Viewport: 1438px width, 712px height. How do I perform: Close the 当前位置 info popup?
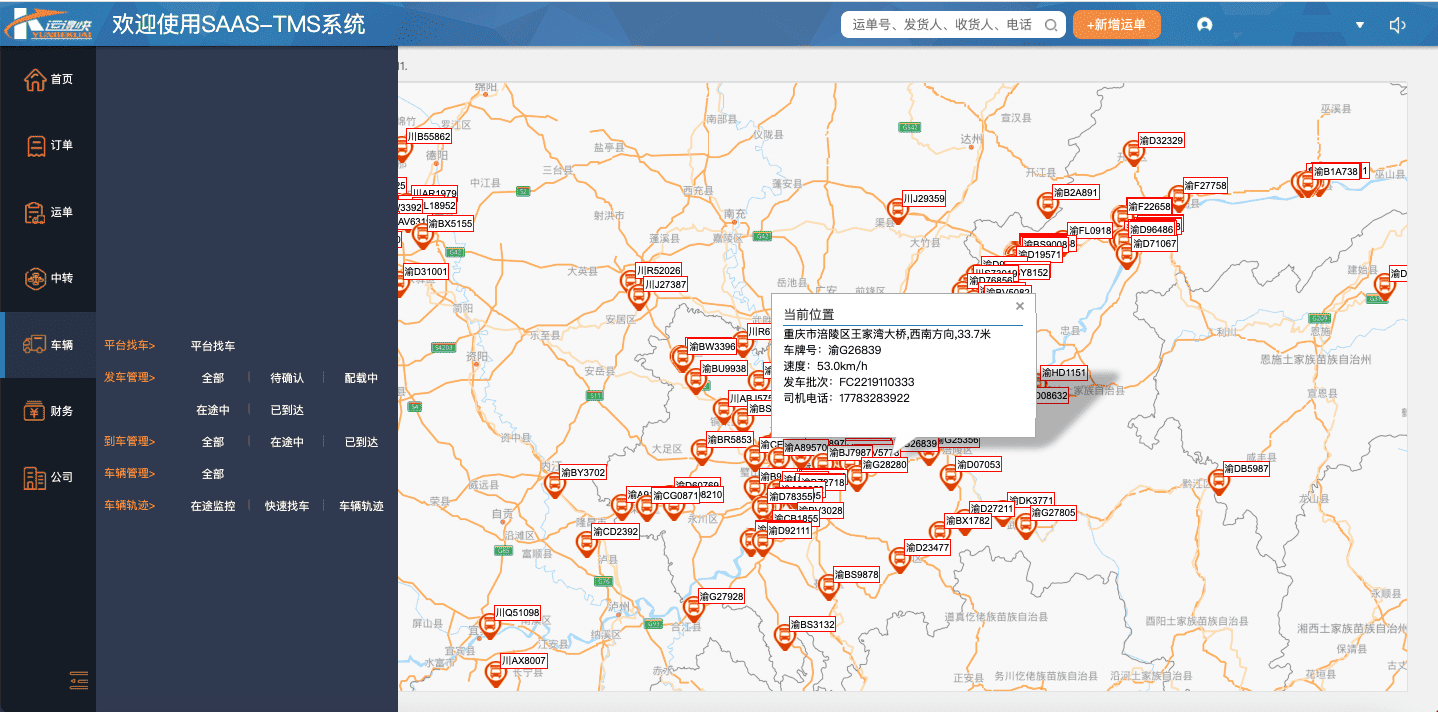click(1020, 306)
